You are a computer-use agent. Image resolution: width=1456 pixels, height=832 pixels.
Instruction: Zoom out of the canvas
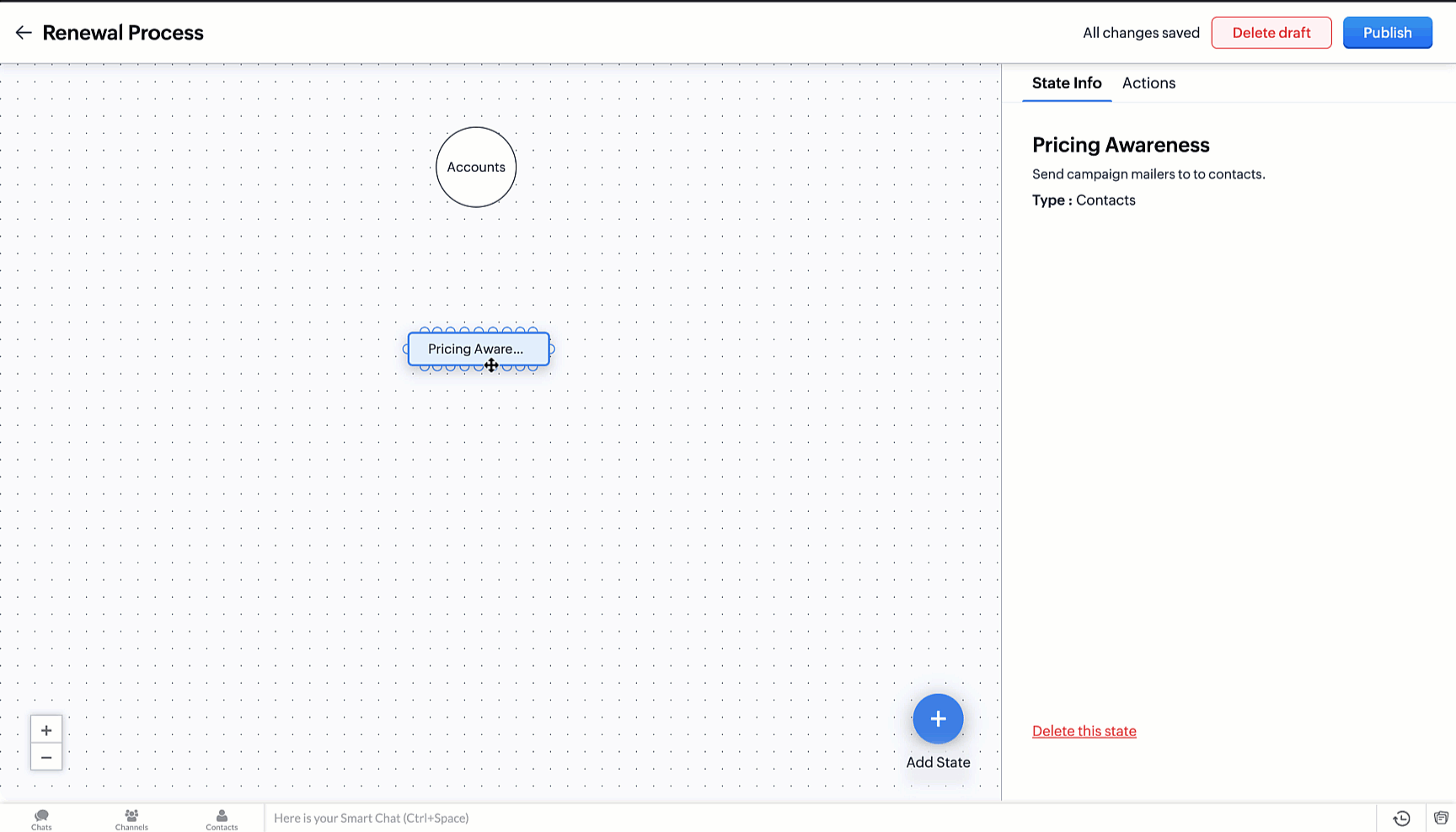pyautogui.click(x=46, y=757)
